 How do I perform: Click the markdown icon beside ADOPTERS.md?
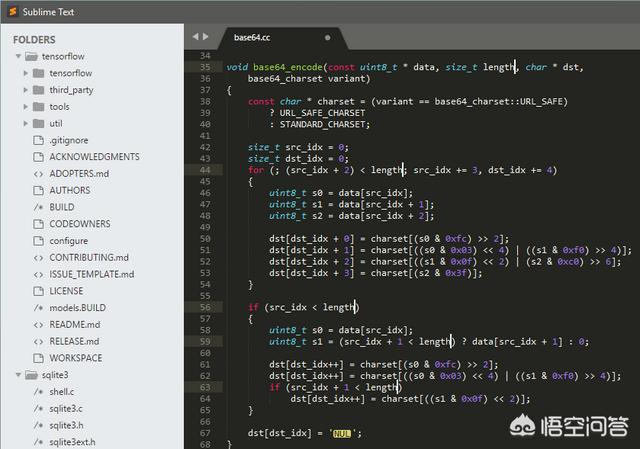(38, 174)
